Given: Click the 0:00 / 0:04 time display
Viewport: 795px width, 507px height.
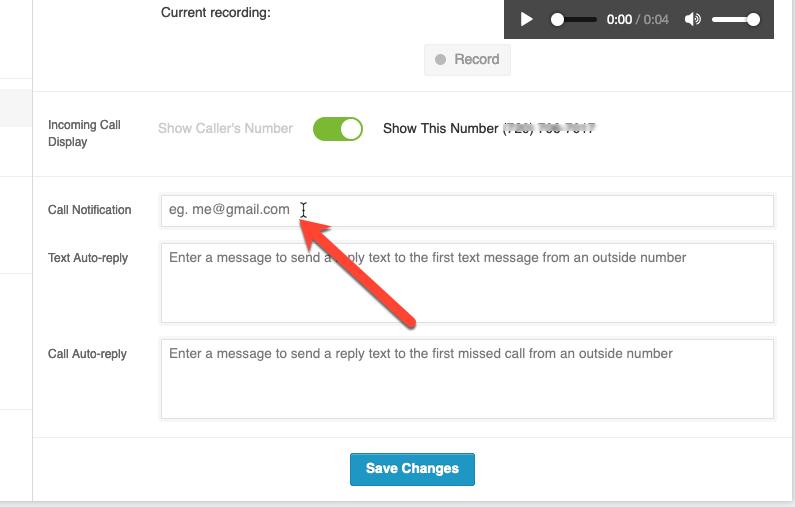Looking at the screenshot, I should pyautogui.click(x=637, y=20).
